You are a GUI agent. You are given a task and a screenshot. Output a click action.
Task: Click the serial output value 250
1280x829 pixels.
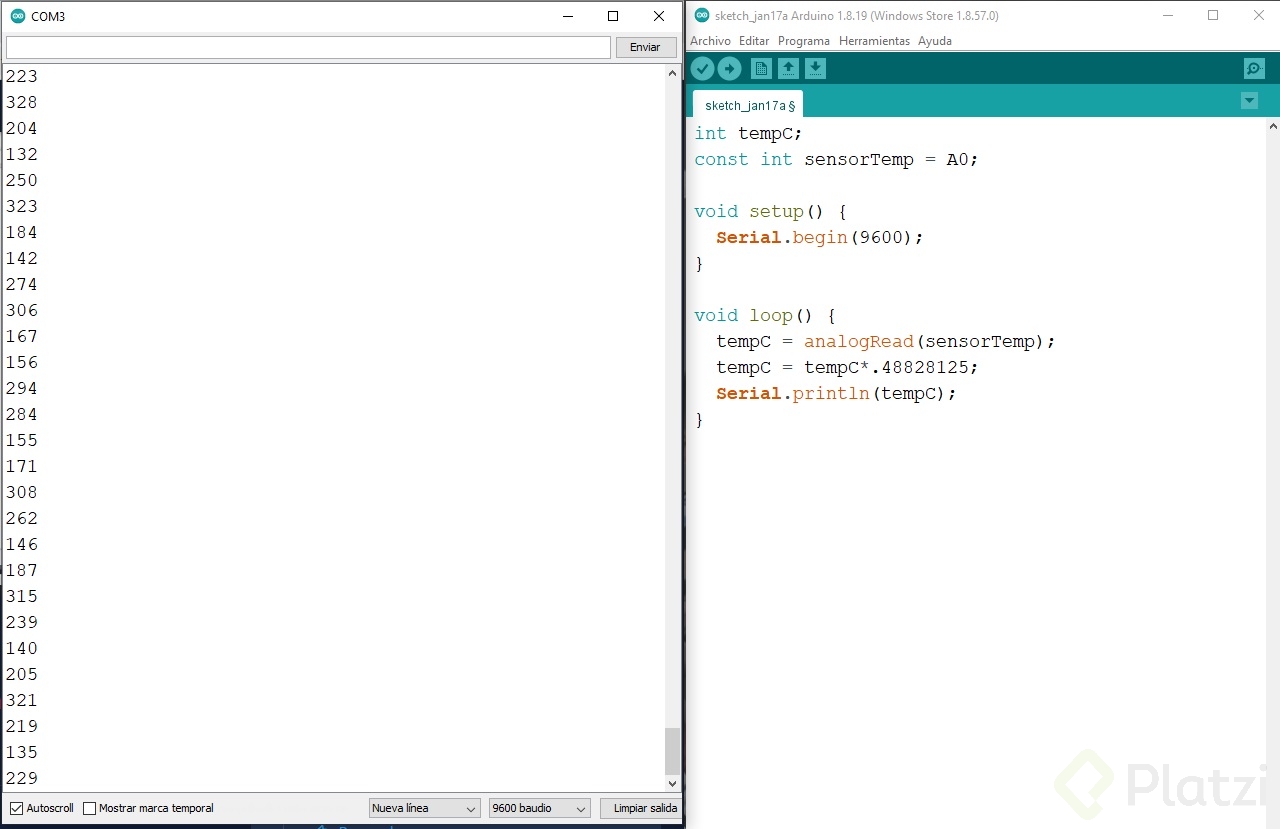tap(22, 180)
